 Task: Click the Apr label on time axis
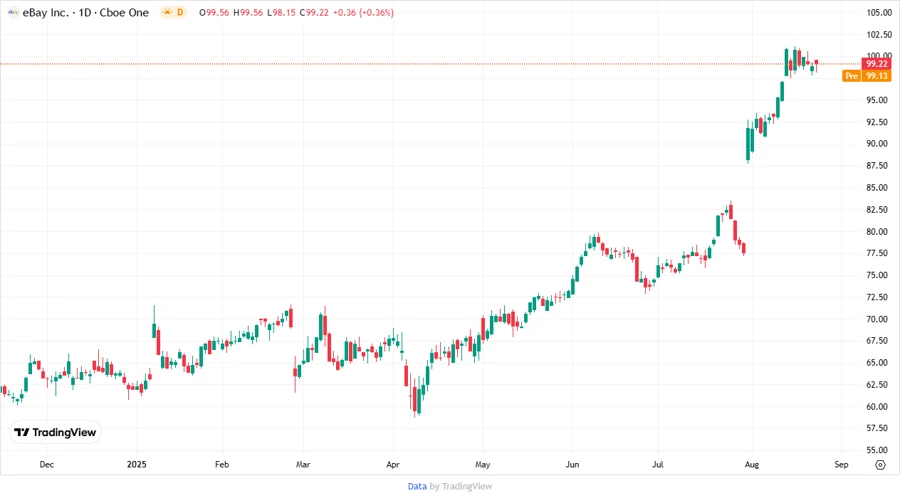393,464
